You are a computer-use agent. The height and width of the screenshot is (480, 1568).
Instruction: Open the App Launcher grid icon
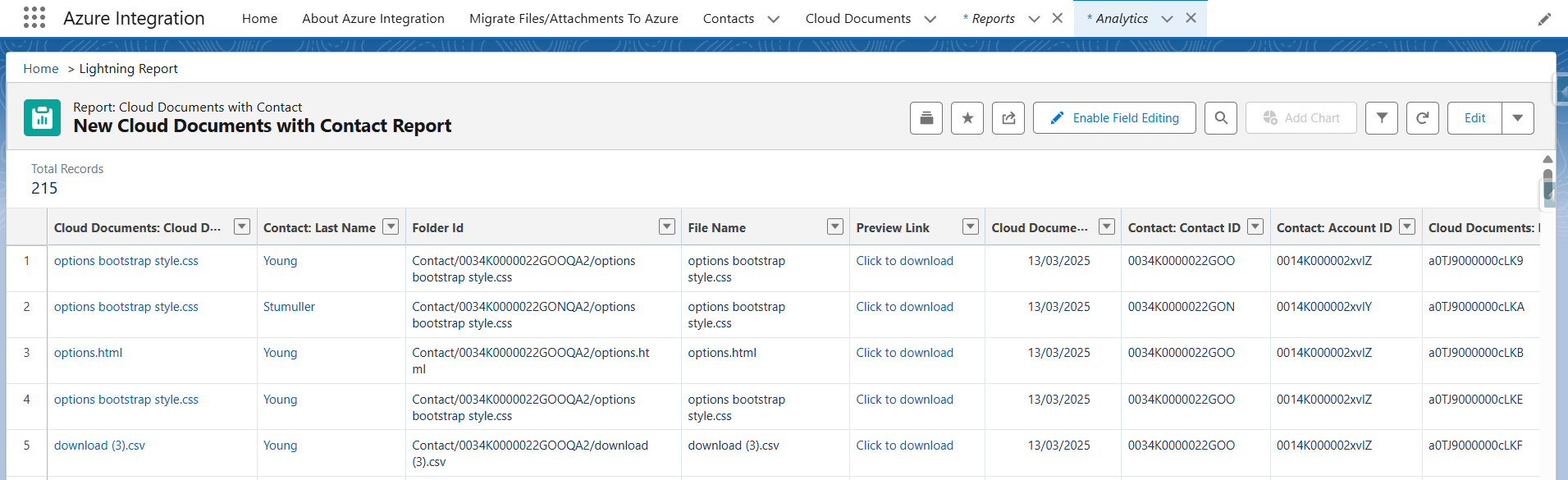coord(34,17)
